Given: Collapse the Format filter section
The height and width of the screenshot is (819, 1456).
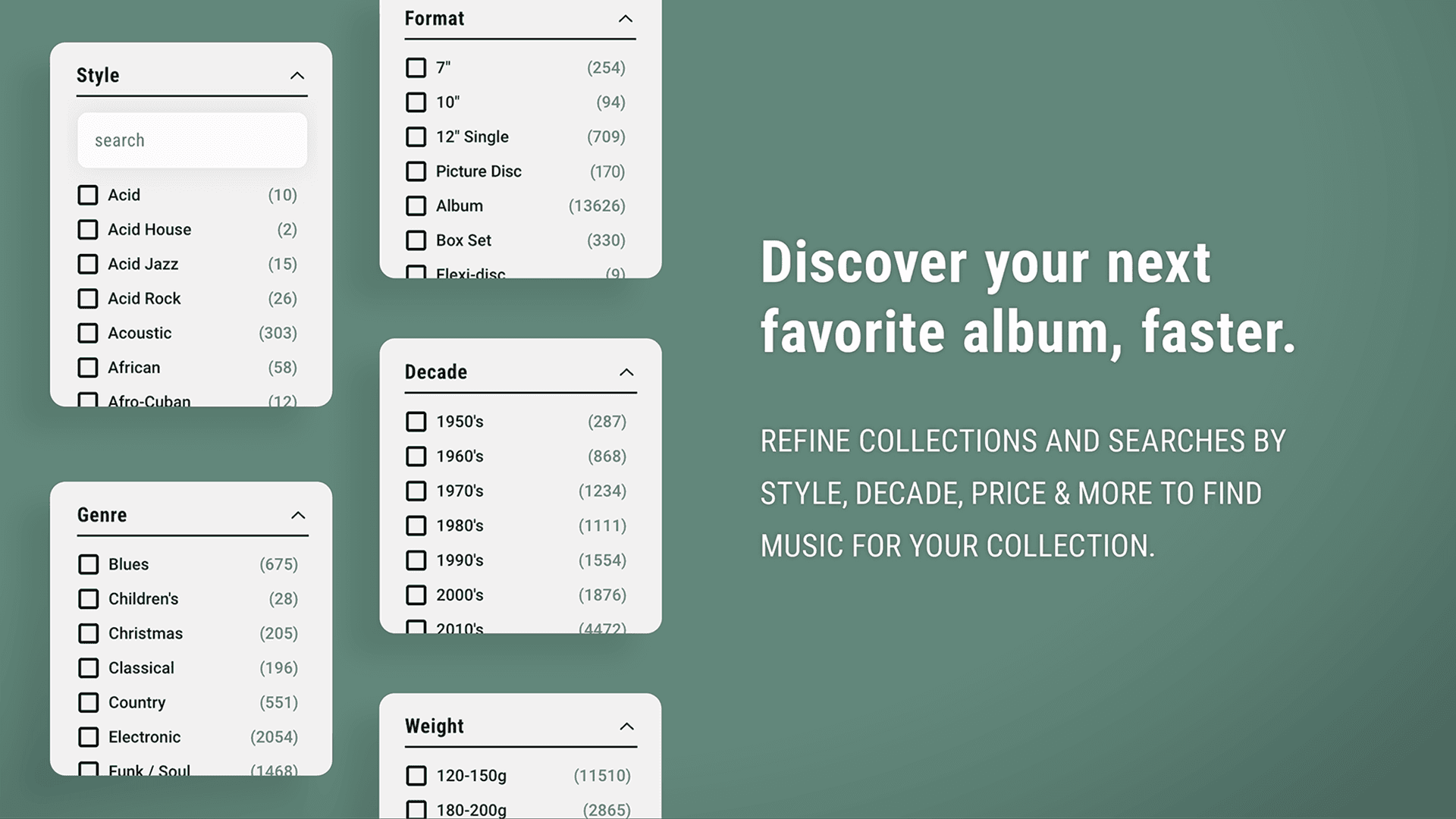Looking at the screenshot, I should [624, 19].
